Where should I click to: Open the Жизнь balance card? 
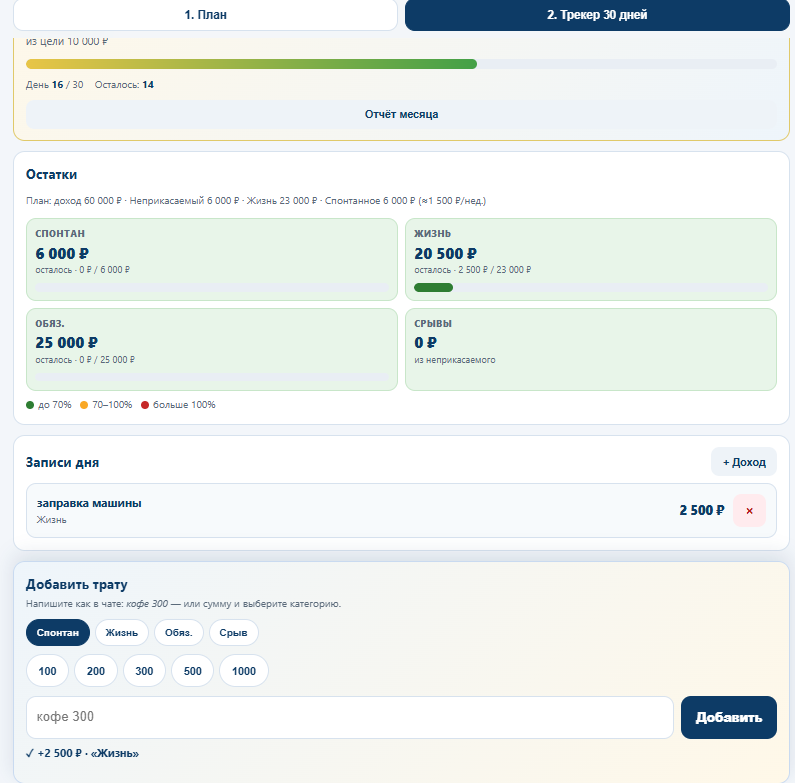click(x=591, y=259)
